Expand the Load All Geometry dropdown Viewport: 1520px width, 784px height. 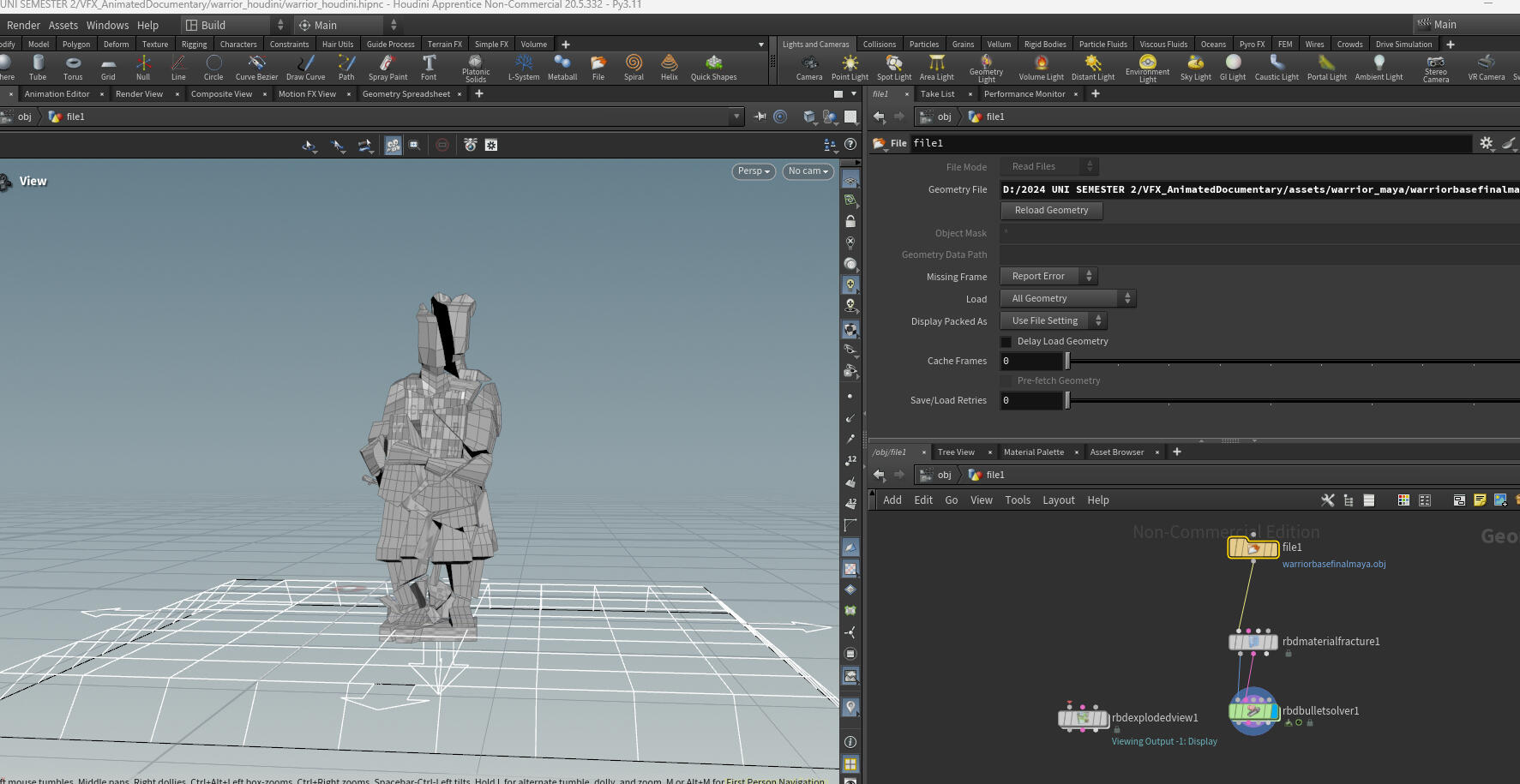(x=1068, y=299)
